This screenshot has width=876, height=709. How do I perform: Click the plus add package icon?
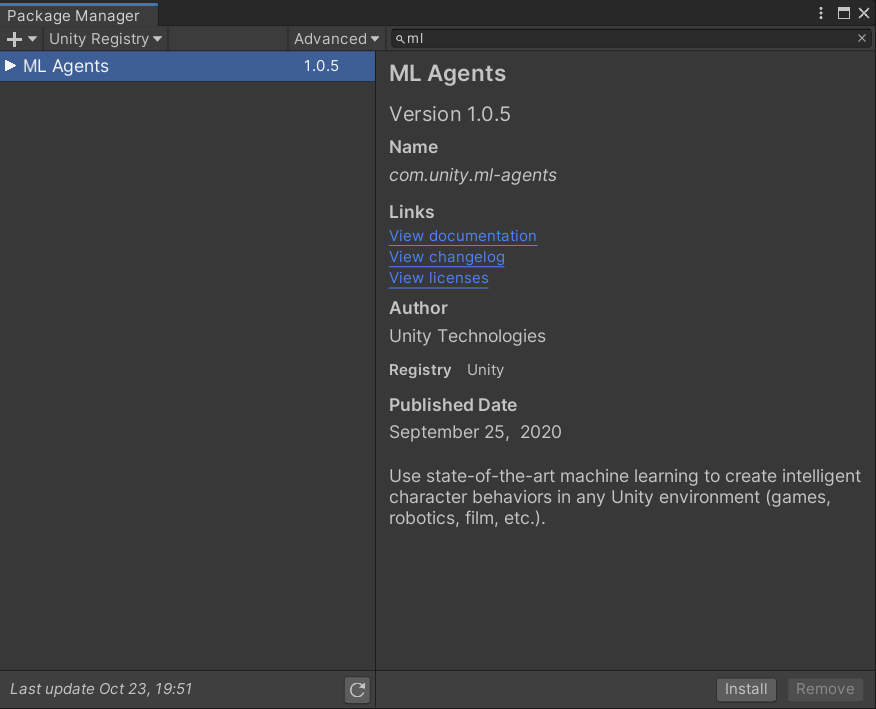14,39
